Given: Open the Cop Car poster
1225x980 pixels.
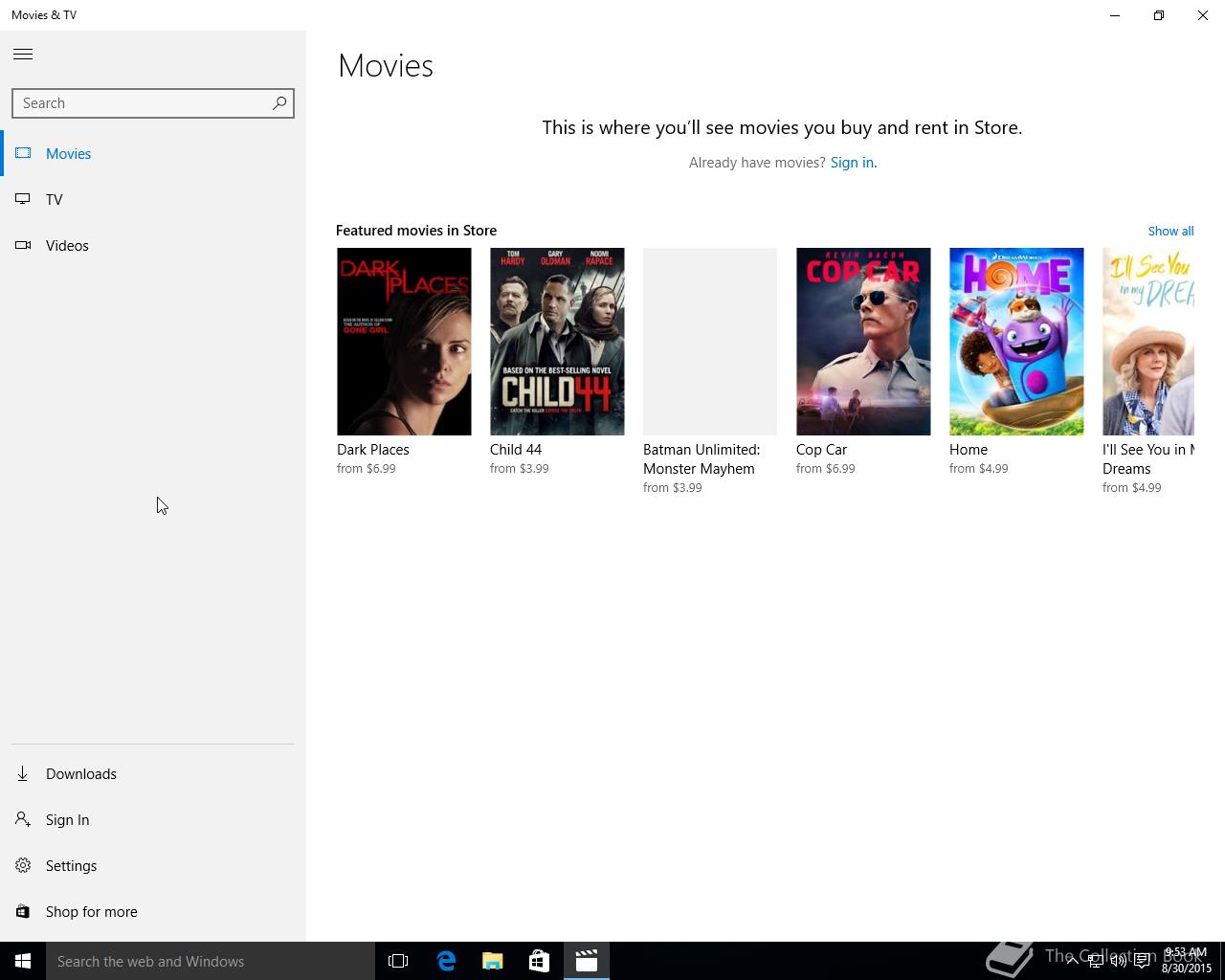Looking at the screenshot, I should tap(863, 342).
